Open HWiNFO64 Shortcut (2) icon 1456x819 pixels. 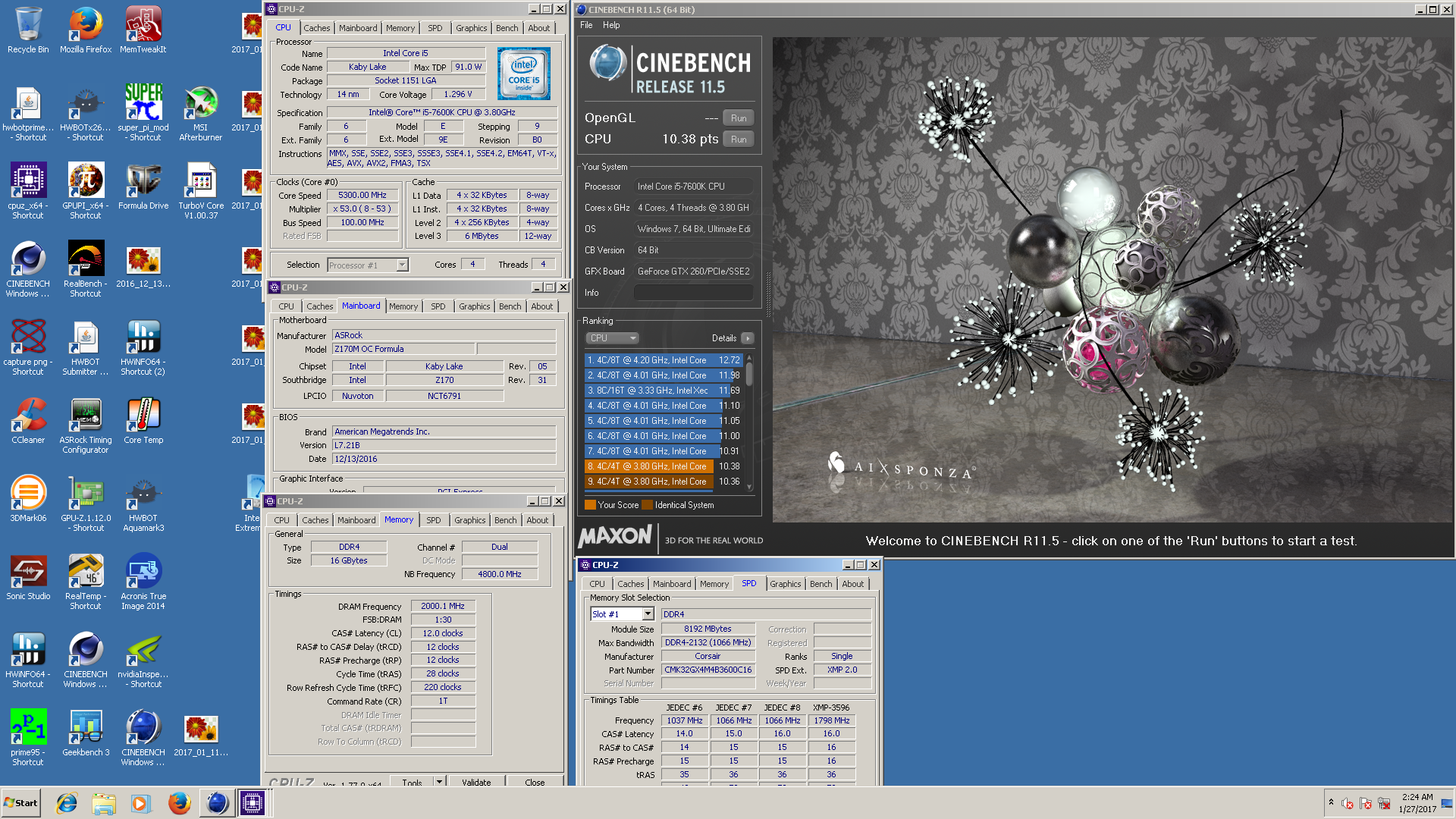tap(143, 347)
